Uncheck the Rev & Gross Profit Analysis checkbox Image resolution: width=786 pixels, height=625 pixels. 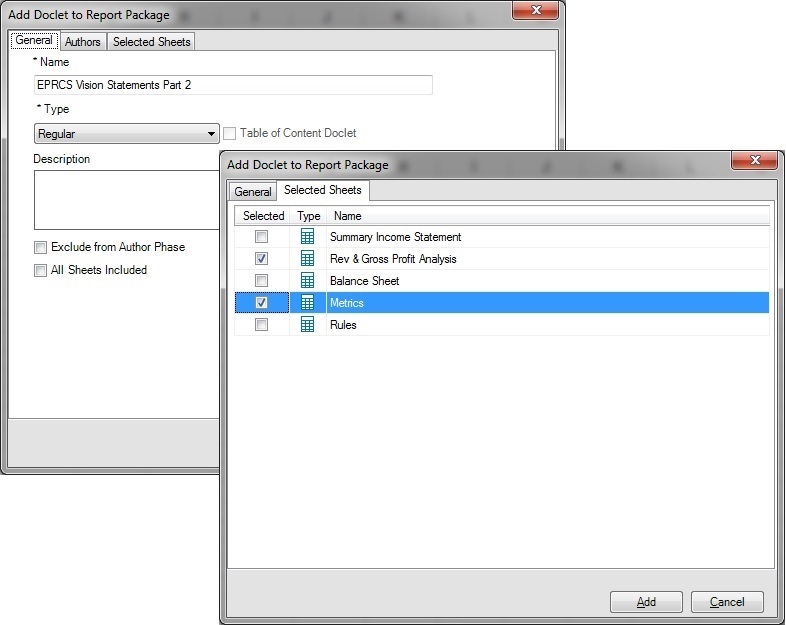(x=261, y=259)
